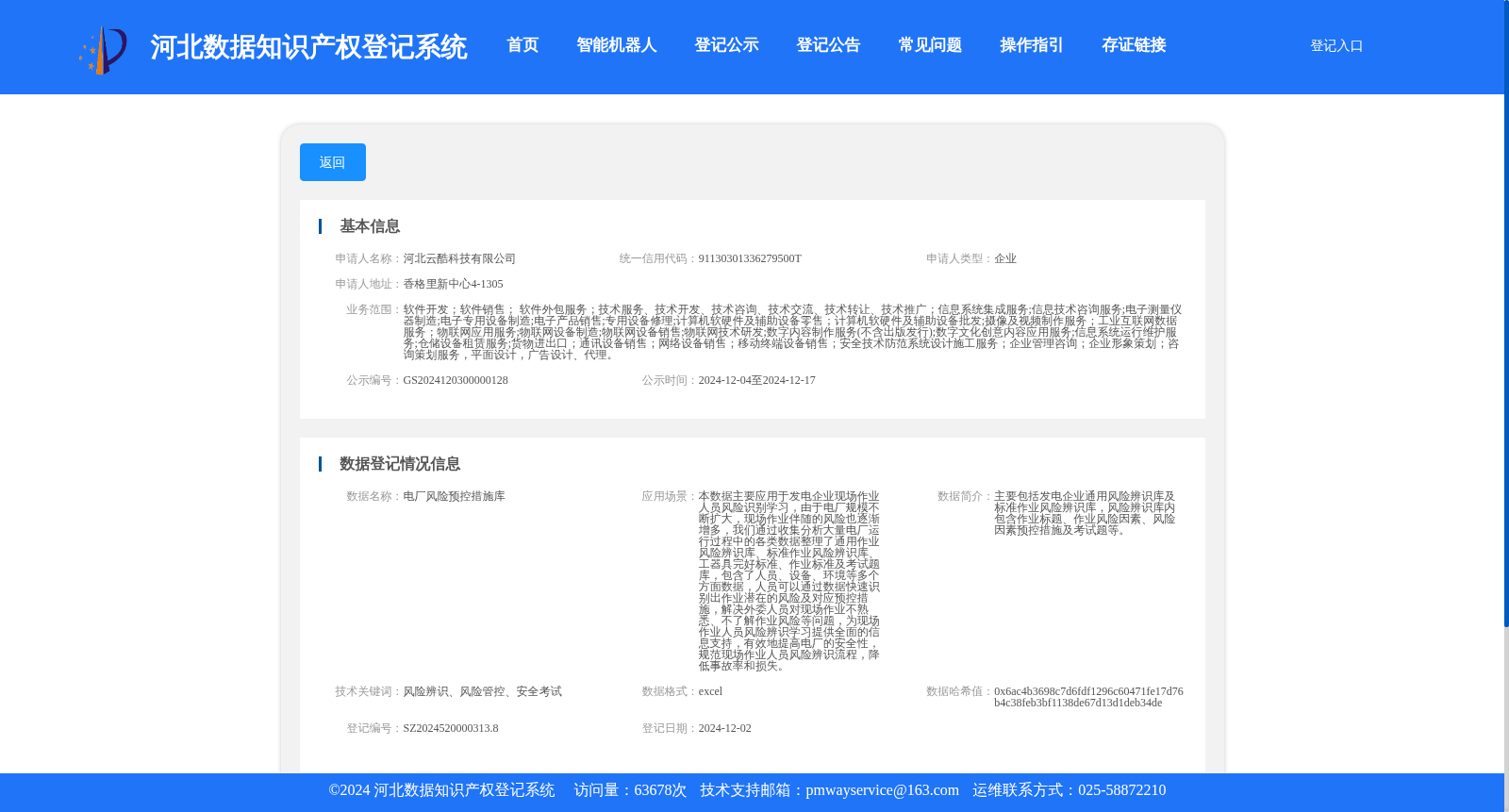Go to 登记公告 page

pyautogui.click(x=828, y=45)
